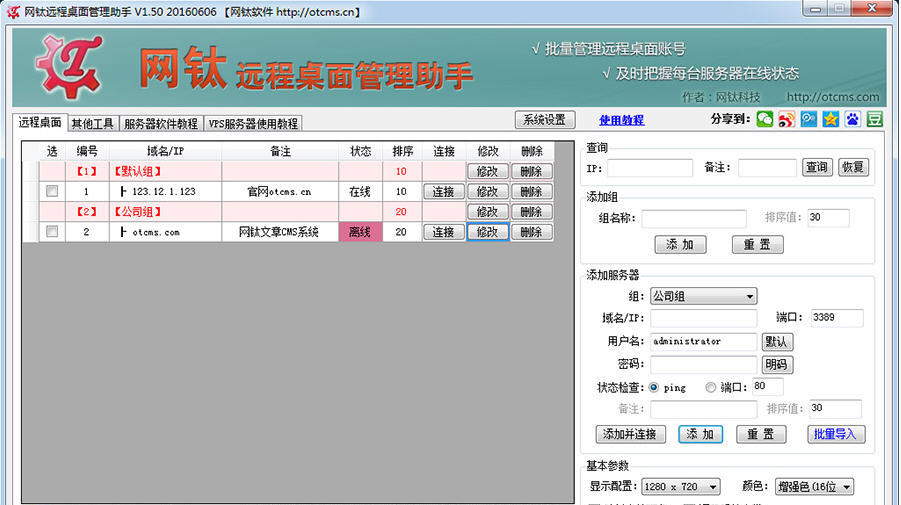Click the IP query input field
Screen dimensions: 901x505
pos(650,168)
